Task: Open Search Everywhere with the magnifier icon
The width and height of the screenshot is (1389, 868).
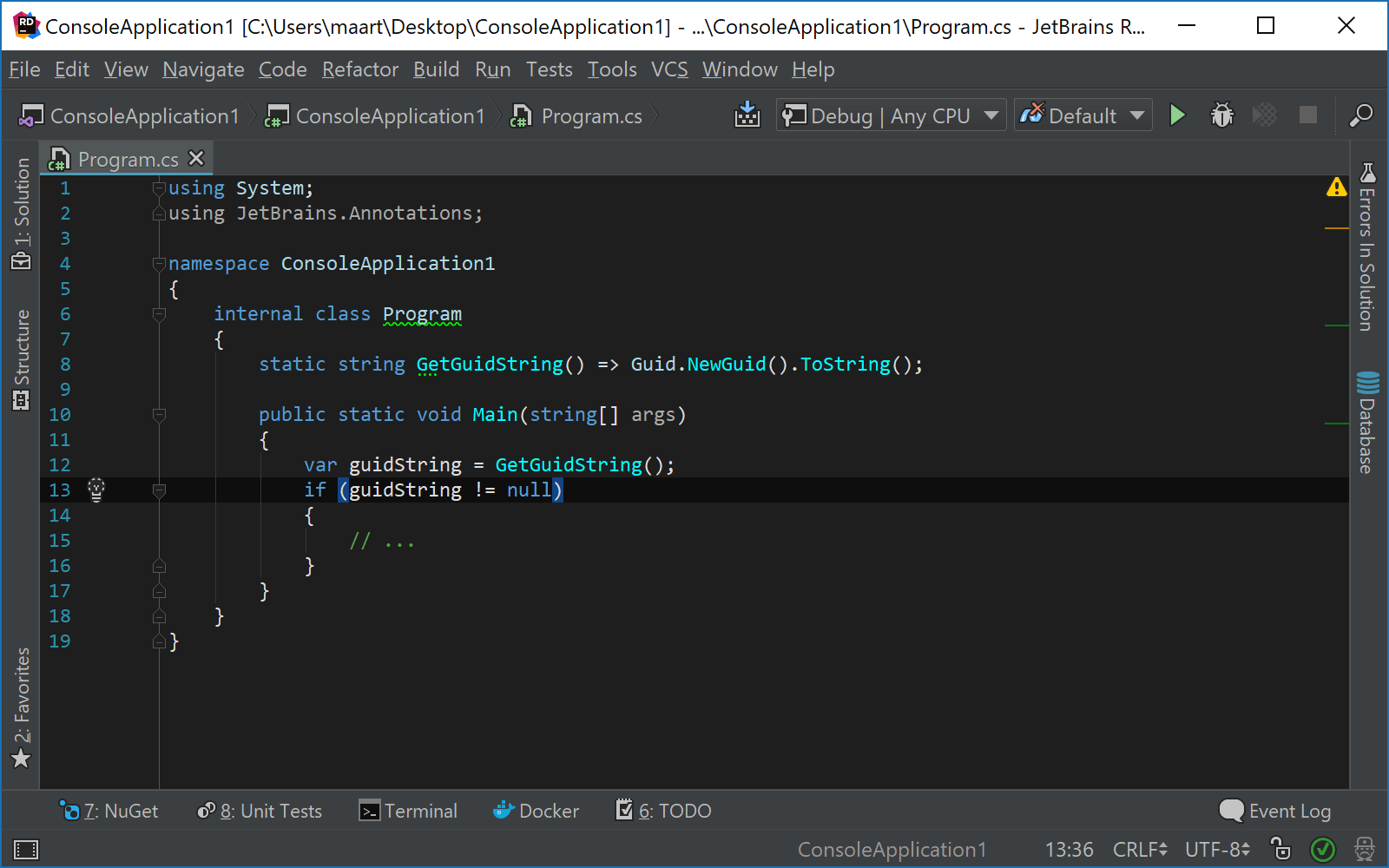Action: (1360, 115)
